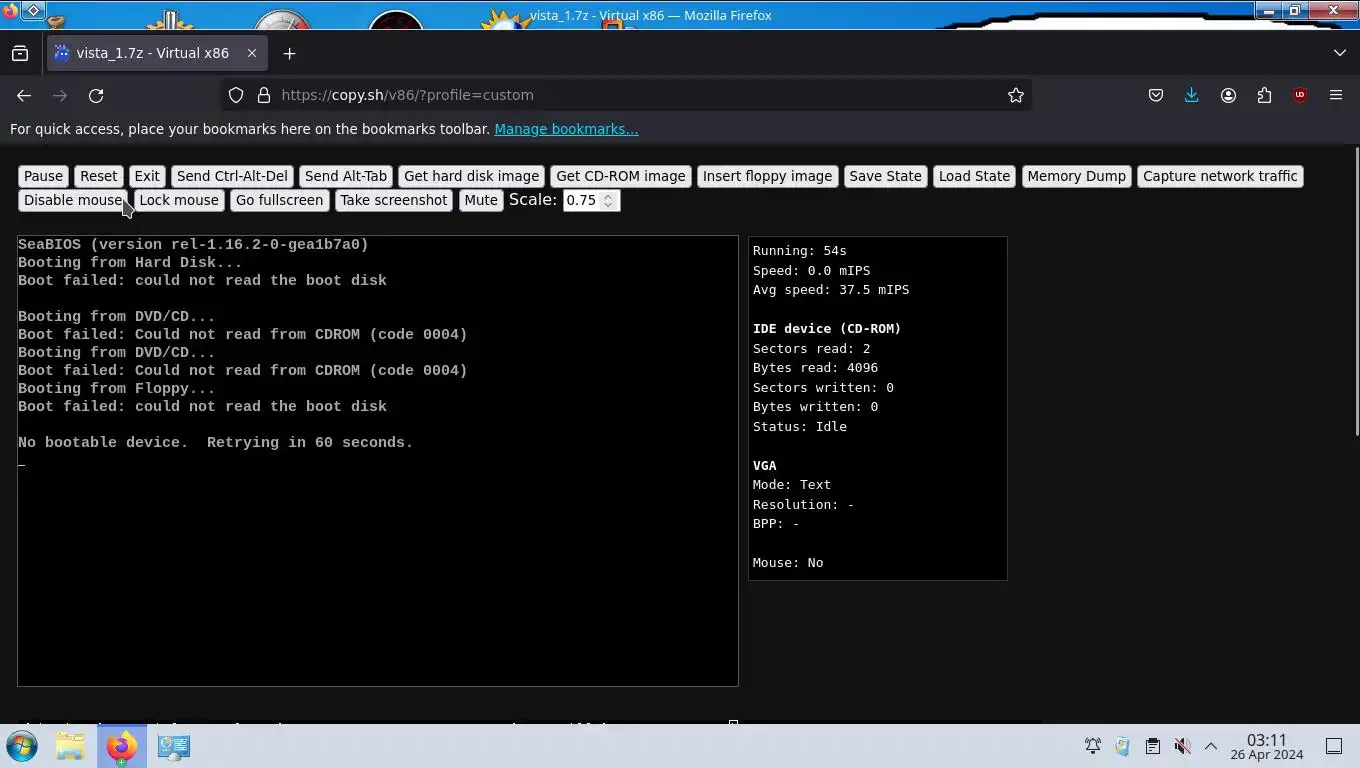Screen dimensions: 1360x768
Task: Open clipboard tray icon
Action: pyautogui.click(x=1152, y=746)
